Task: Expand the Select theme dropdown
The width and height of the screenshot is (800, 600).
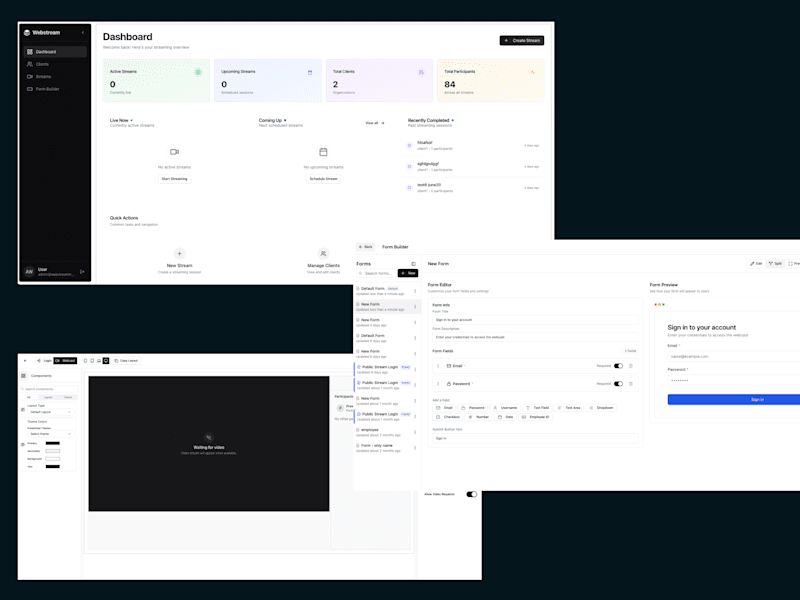Action: pos(50,434)
